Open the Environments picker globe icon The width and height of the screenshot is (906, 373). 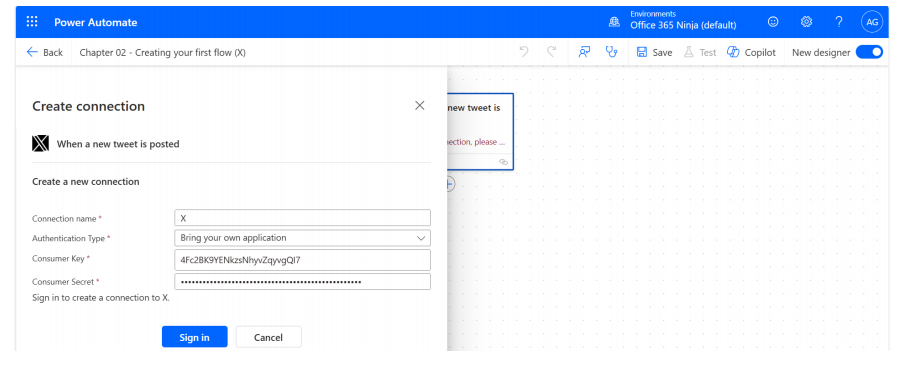click(614, 22)
